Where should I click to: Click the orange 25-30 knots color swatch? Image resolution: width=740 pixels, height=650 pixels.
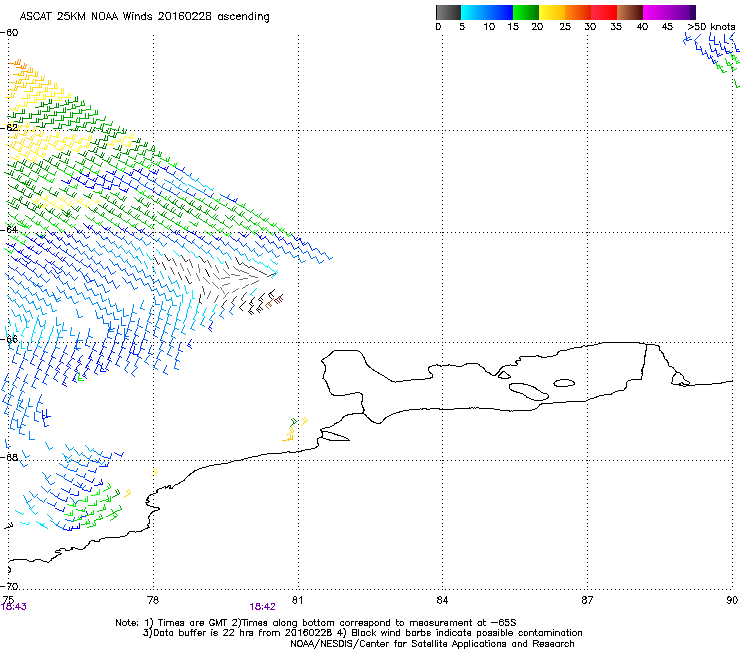(x=578, y=12)
